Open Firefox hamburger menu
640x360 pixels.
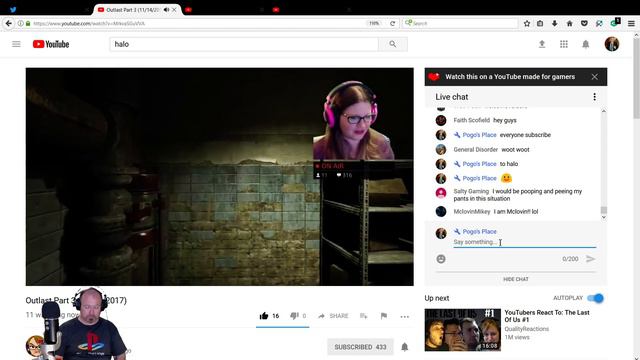coord(631,23)
